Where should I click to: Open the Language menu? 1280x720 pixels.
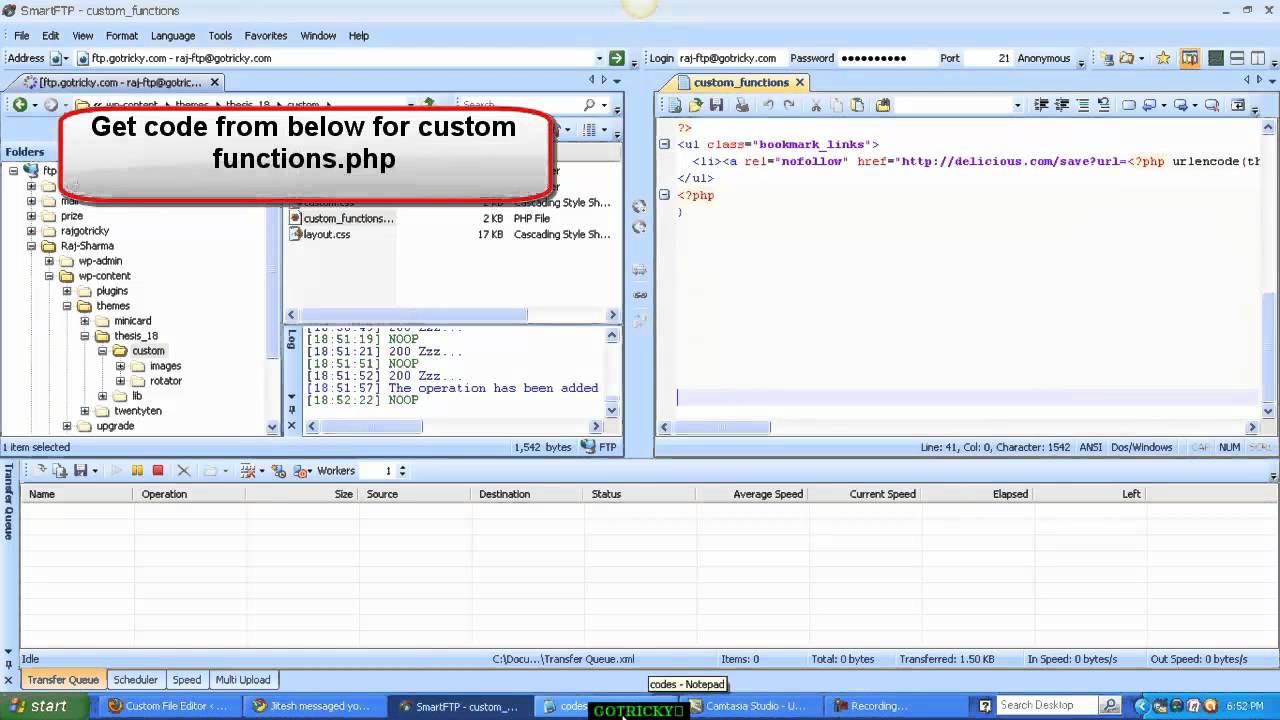click(173, 35)
